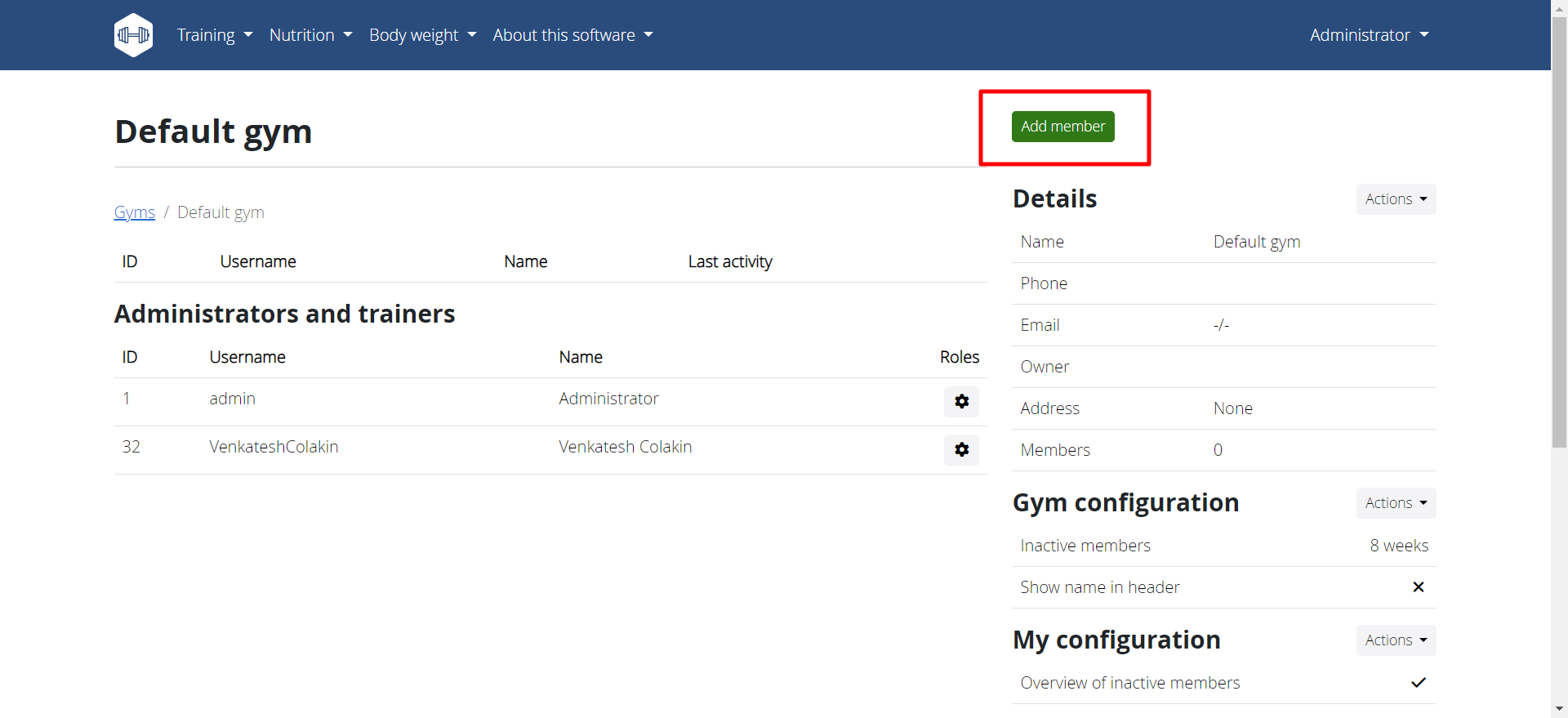Viewport: 1568px width, 718px height.
Task: Expand About this software menu
Action: (572, 35)
